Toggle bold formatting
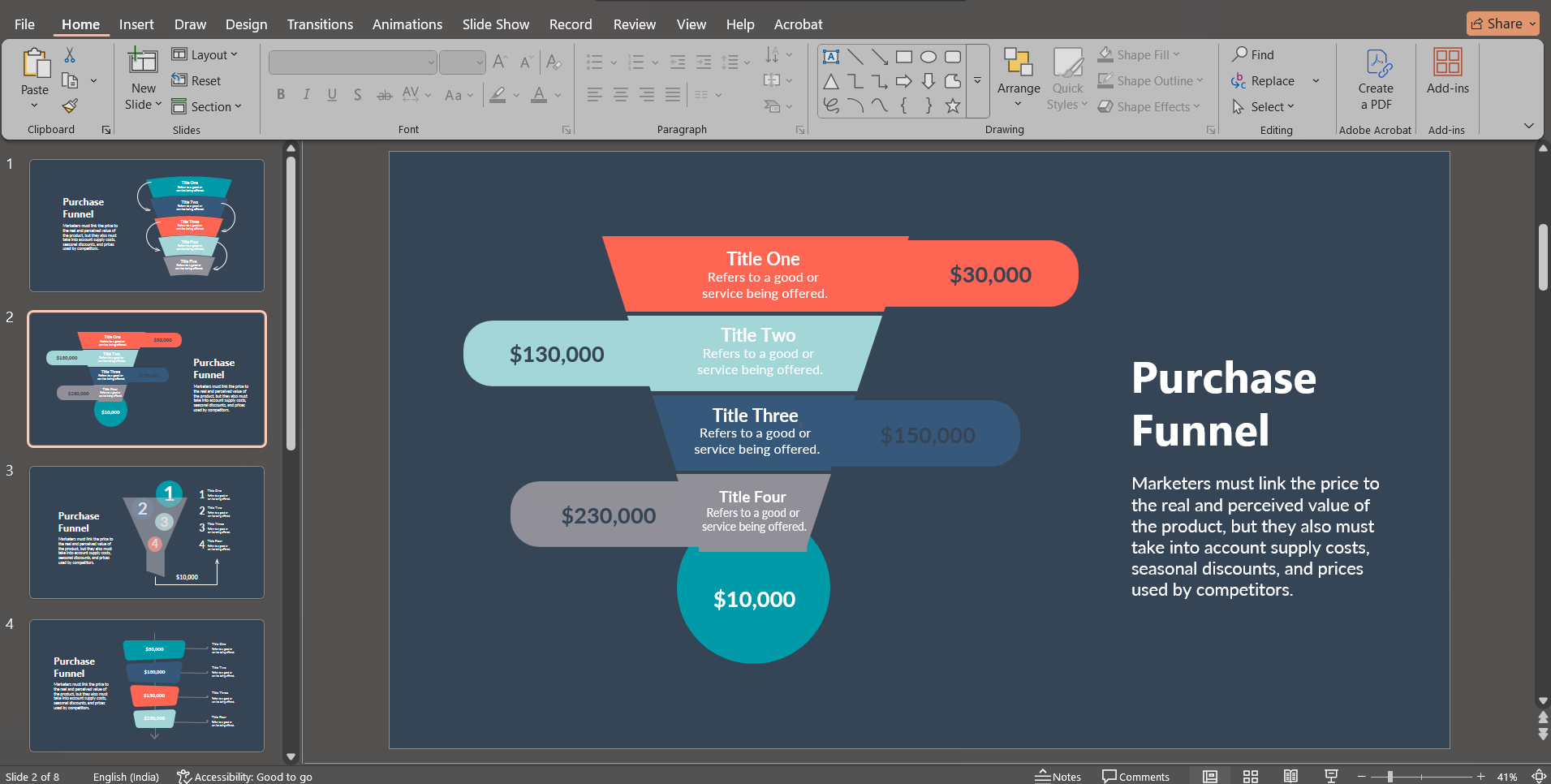The image size is (1551, 784). click(281, 95)
